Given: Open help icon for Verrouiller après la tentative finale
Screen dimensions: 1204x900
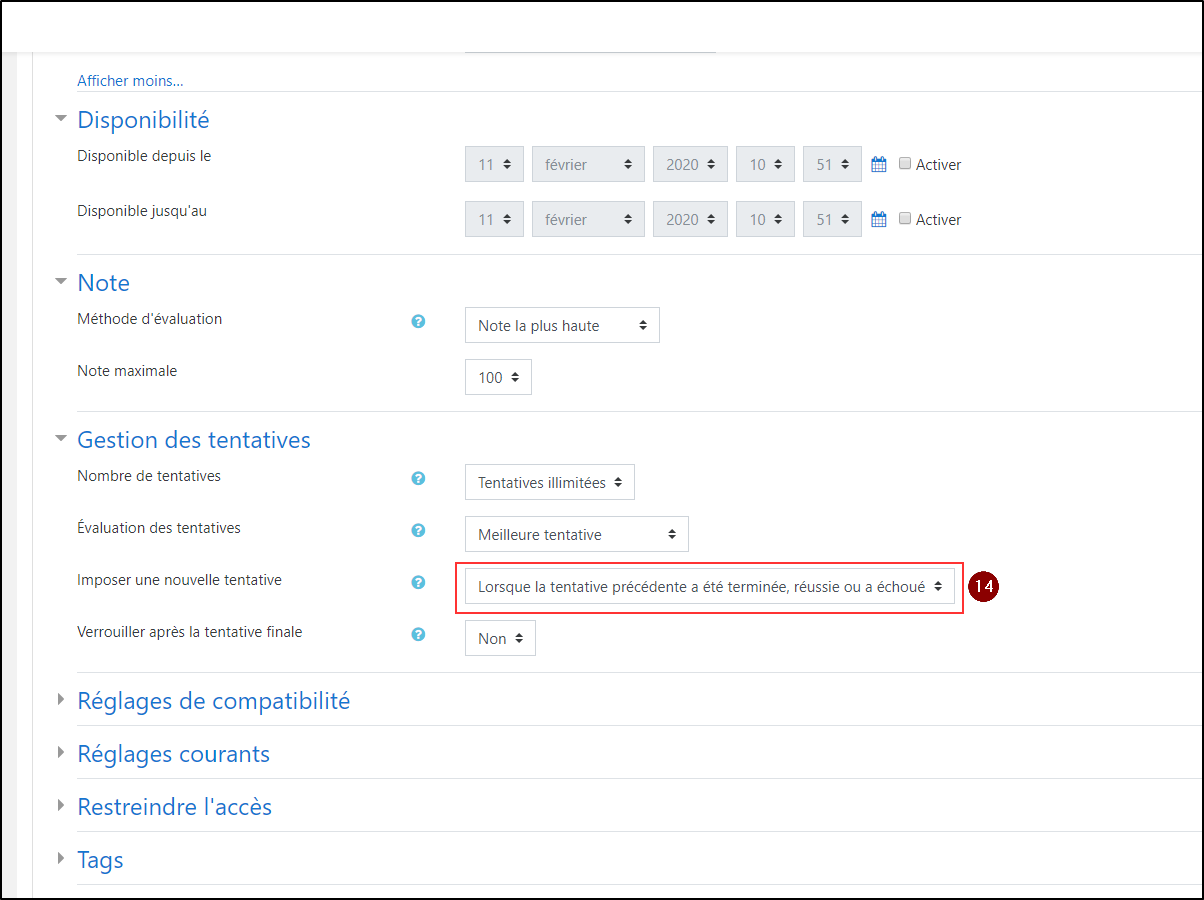Looking at the screenshot, I should 419,634.
